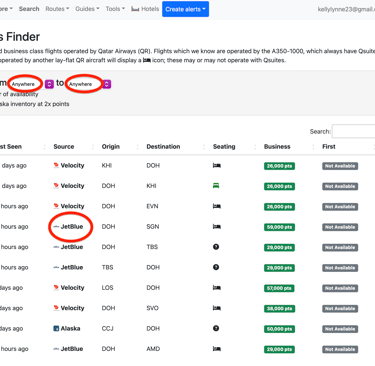
Task: Sort by the Source column header
Action: (x=64, y=147)
